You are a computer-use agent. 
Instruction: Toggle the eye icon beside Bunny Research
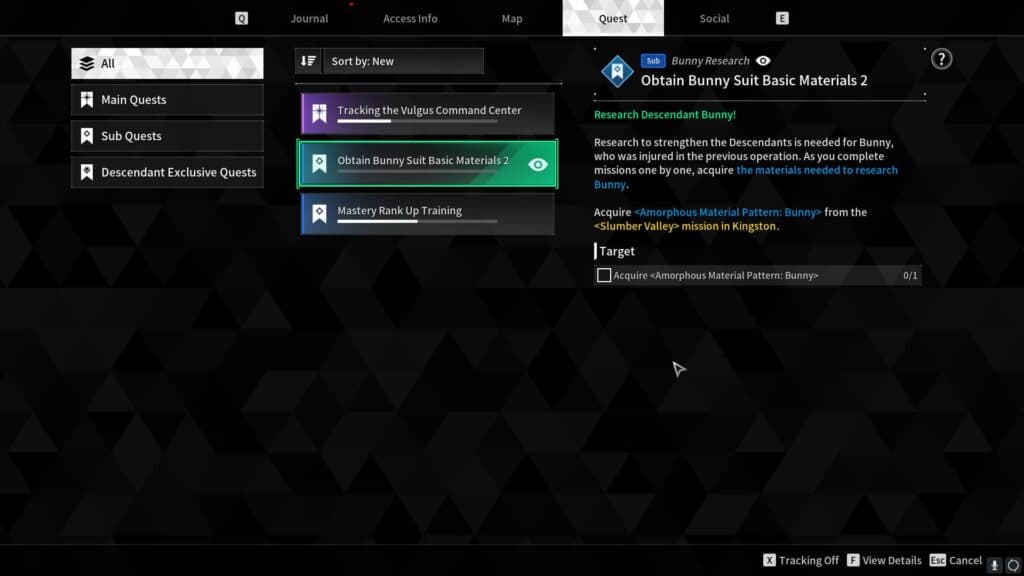(x=764, y=61)
